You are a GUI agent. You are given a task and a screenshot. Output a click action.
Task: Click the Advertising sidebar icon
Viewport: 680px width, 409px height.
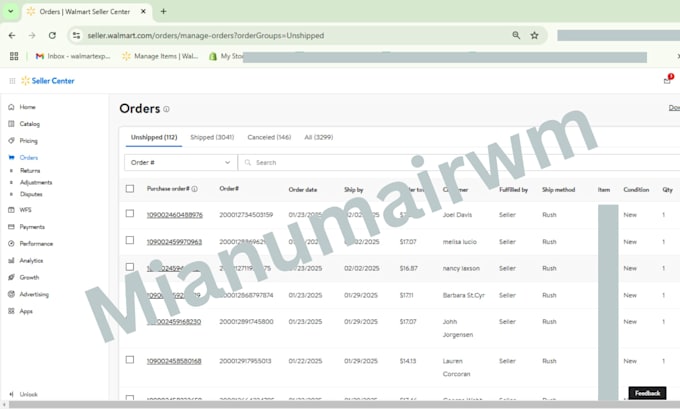(x=11, y=294)
